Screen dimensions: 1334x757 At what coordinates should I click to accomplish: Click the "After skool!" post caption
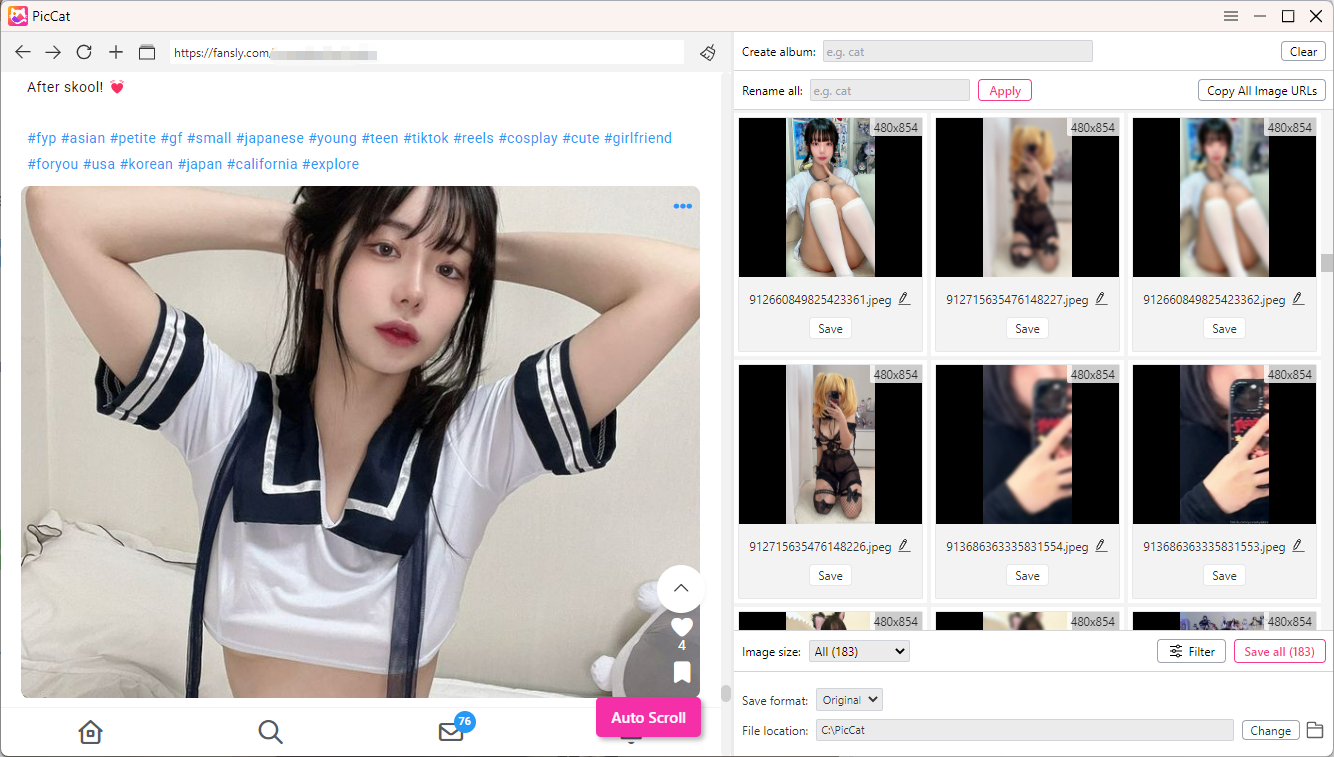coord(76,87)
